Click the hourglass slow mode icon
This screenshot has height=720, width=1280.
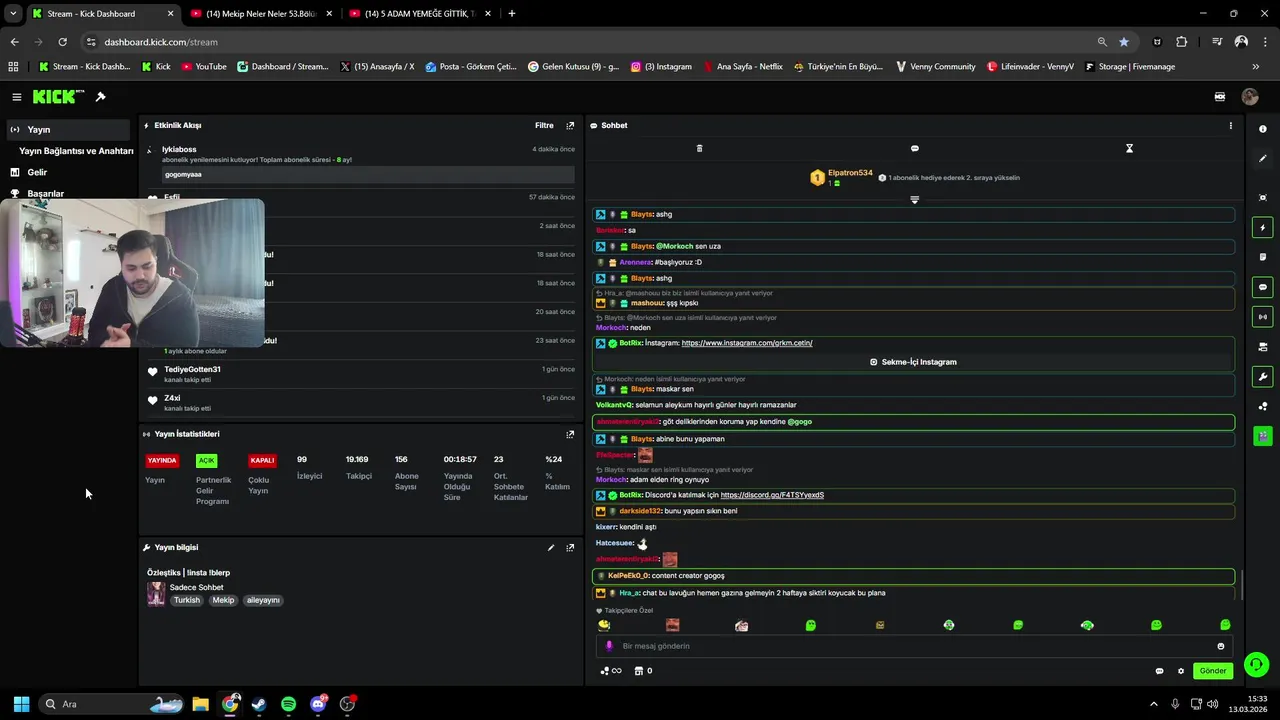pyautogui.click(x=1129, y=148)
